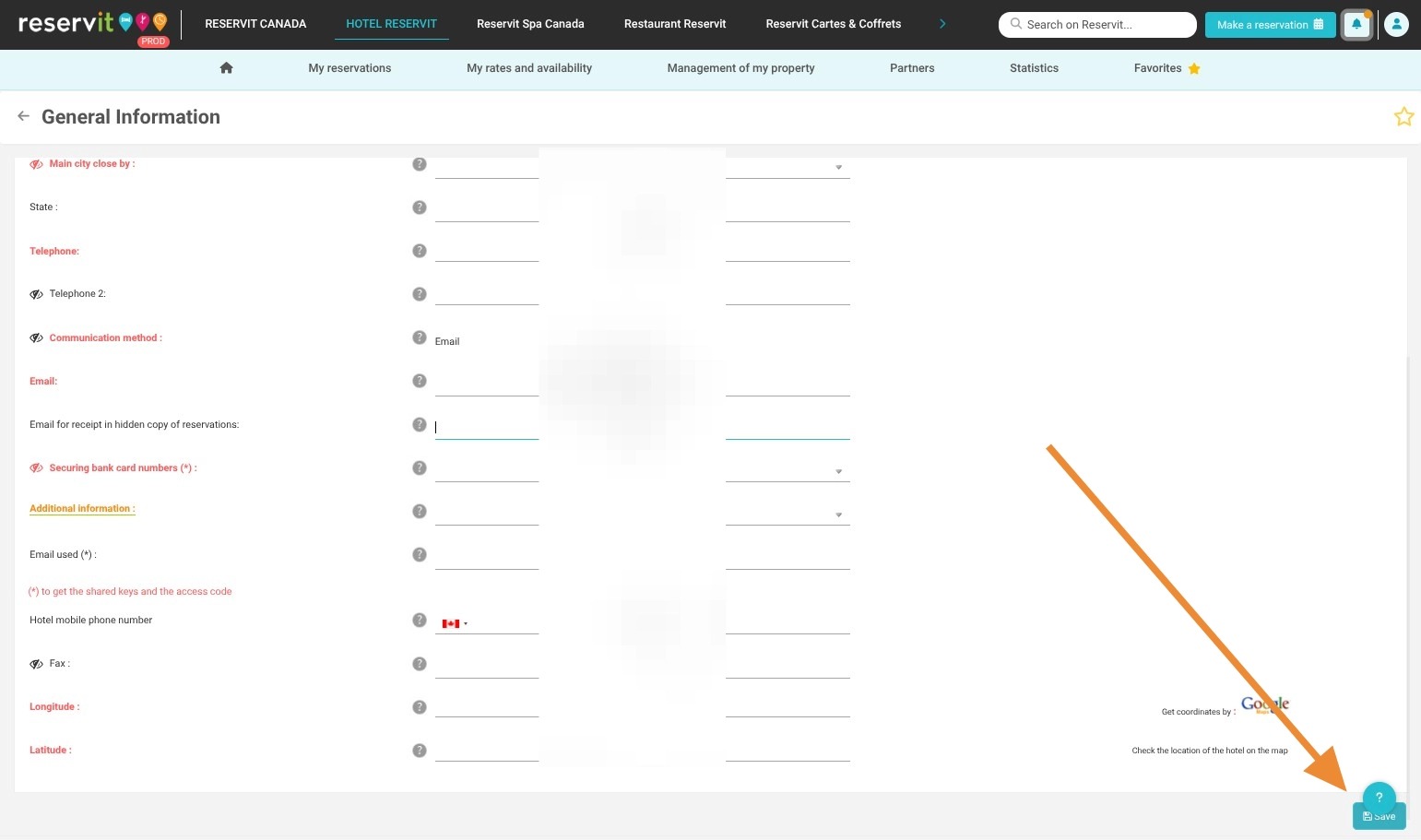Open the Favorites menu

pyautogui.click(x=1166, y=68)
